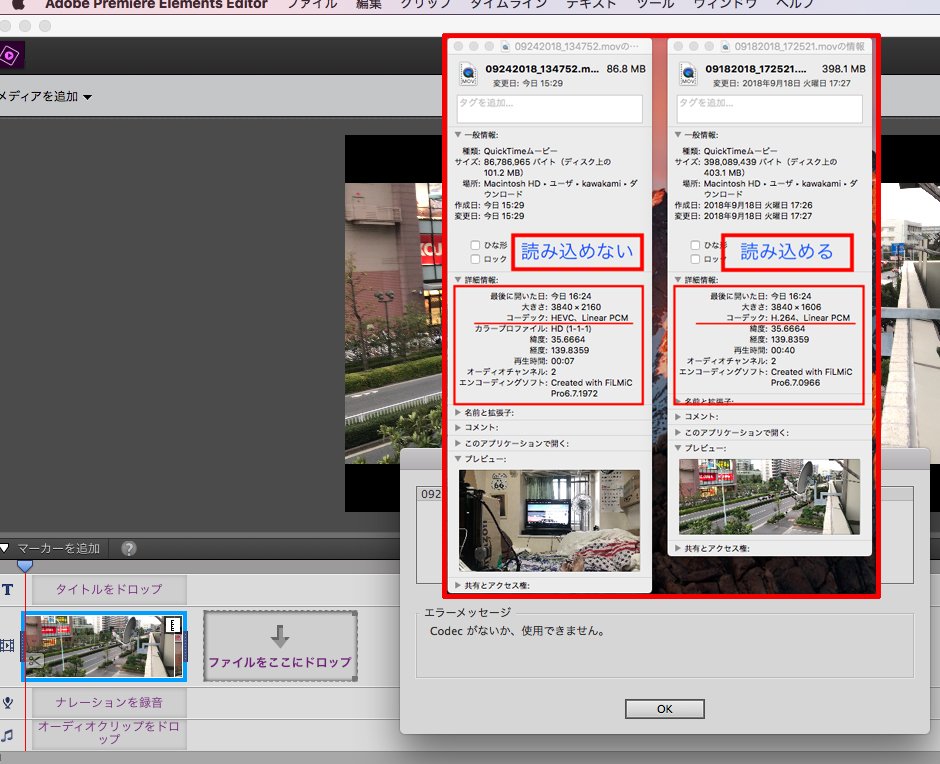This screenshot has width=940, height=764.
Task: Toggle ひな形 checkbox in 09182018 info window
Action: point(695,245)
